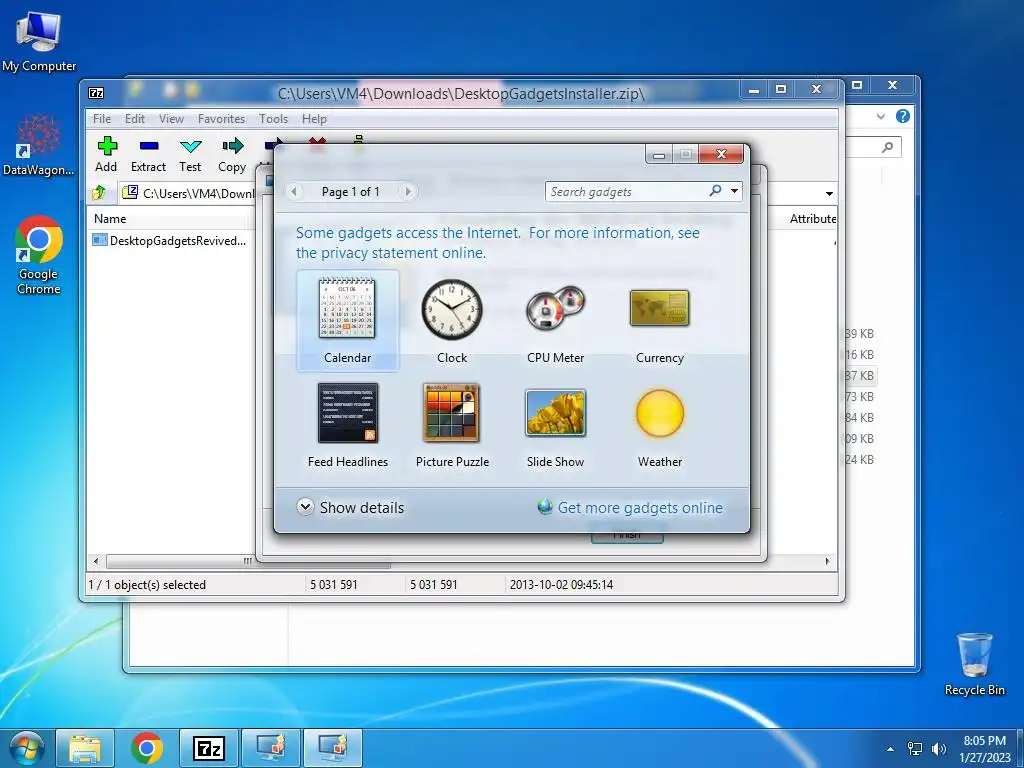Show hidden system tray icons
1024x768 pixels.
coord(890,749)
